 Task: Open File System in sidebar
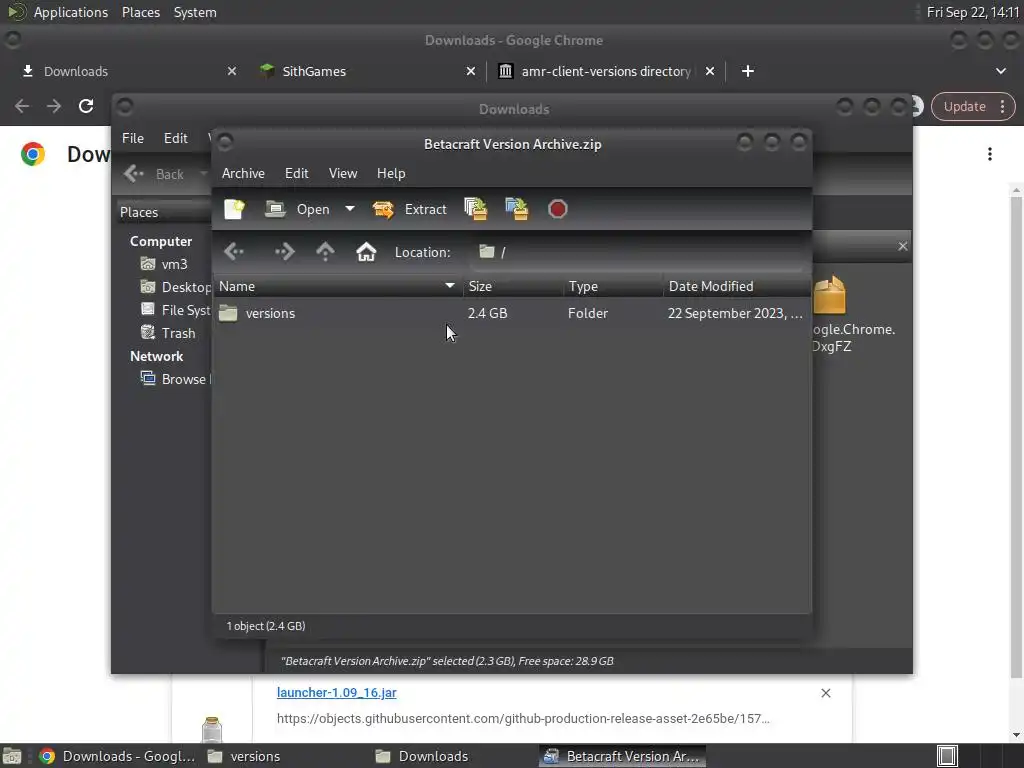click(x=175, y=310)
